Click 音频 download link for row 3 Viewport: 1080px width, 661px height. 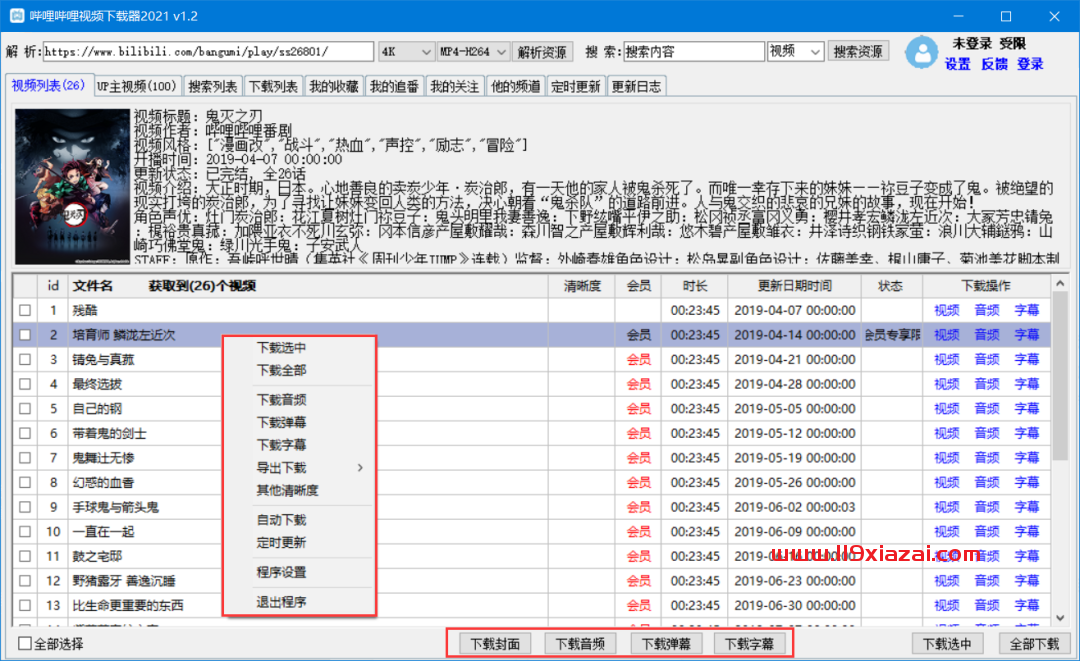point(986,359)
